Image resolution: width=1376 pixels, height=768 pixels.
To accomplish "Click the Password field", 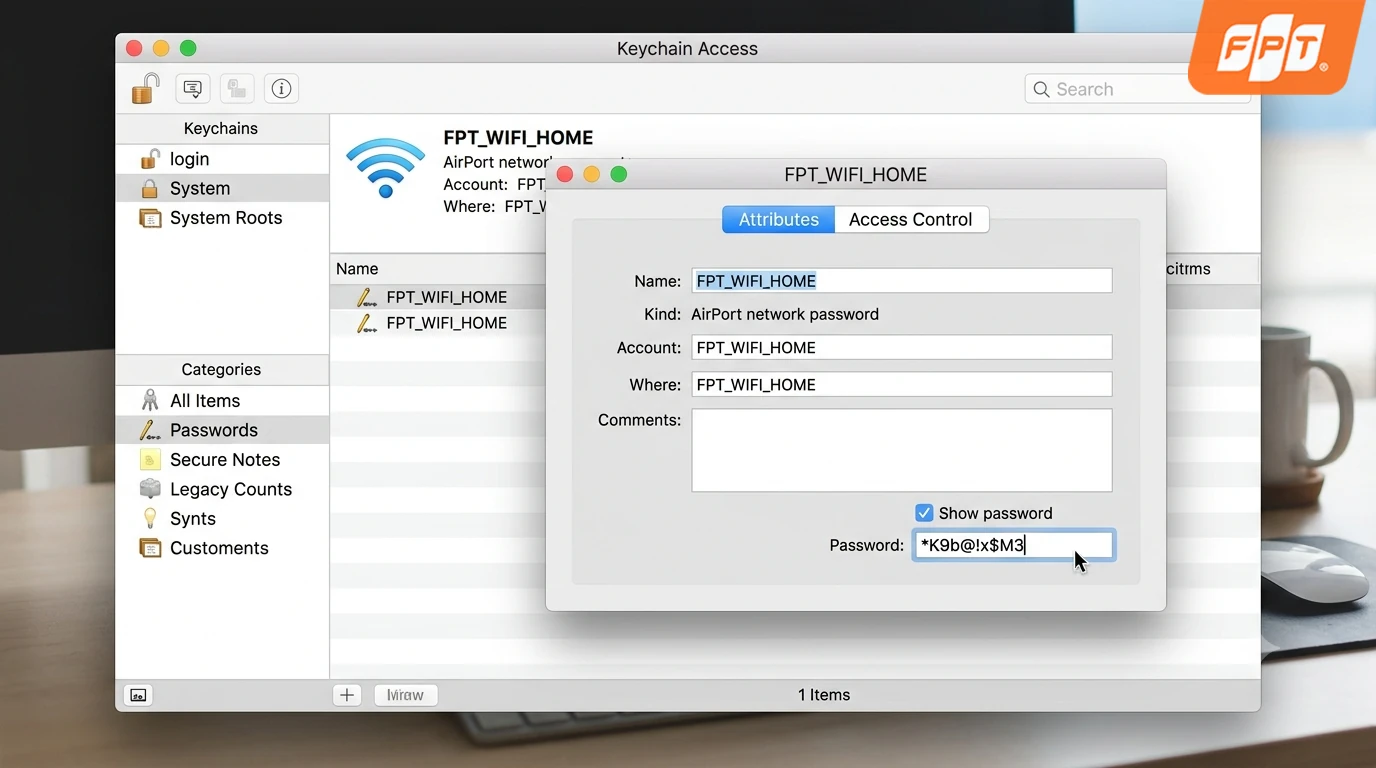I will click(1013, 545).
